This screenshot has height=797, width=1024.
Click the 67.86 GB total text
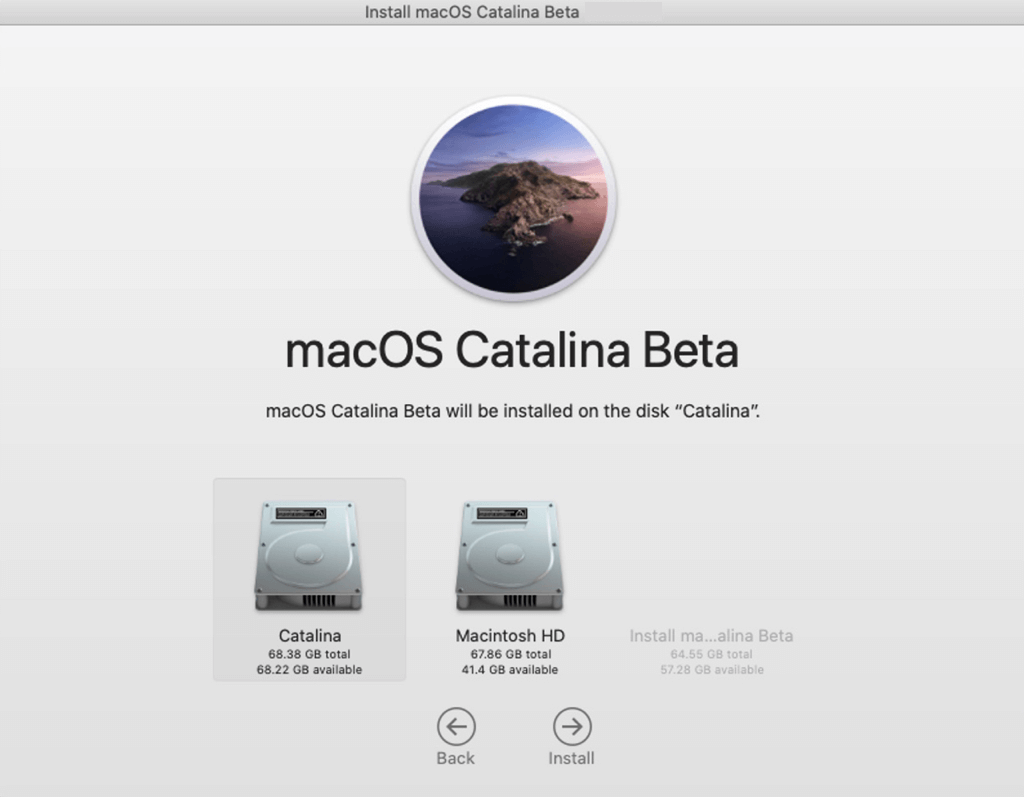tap(511, 654)
